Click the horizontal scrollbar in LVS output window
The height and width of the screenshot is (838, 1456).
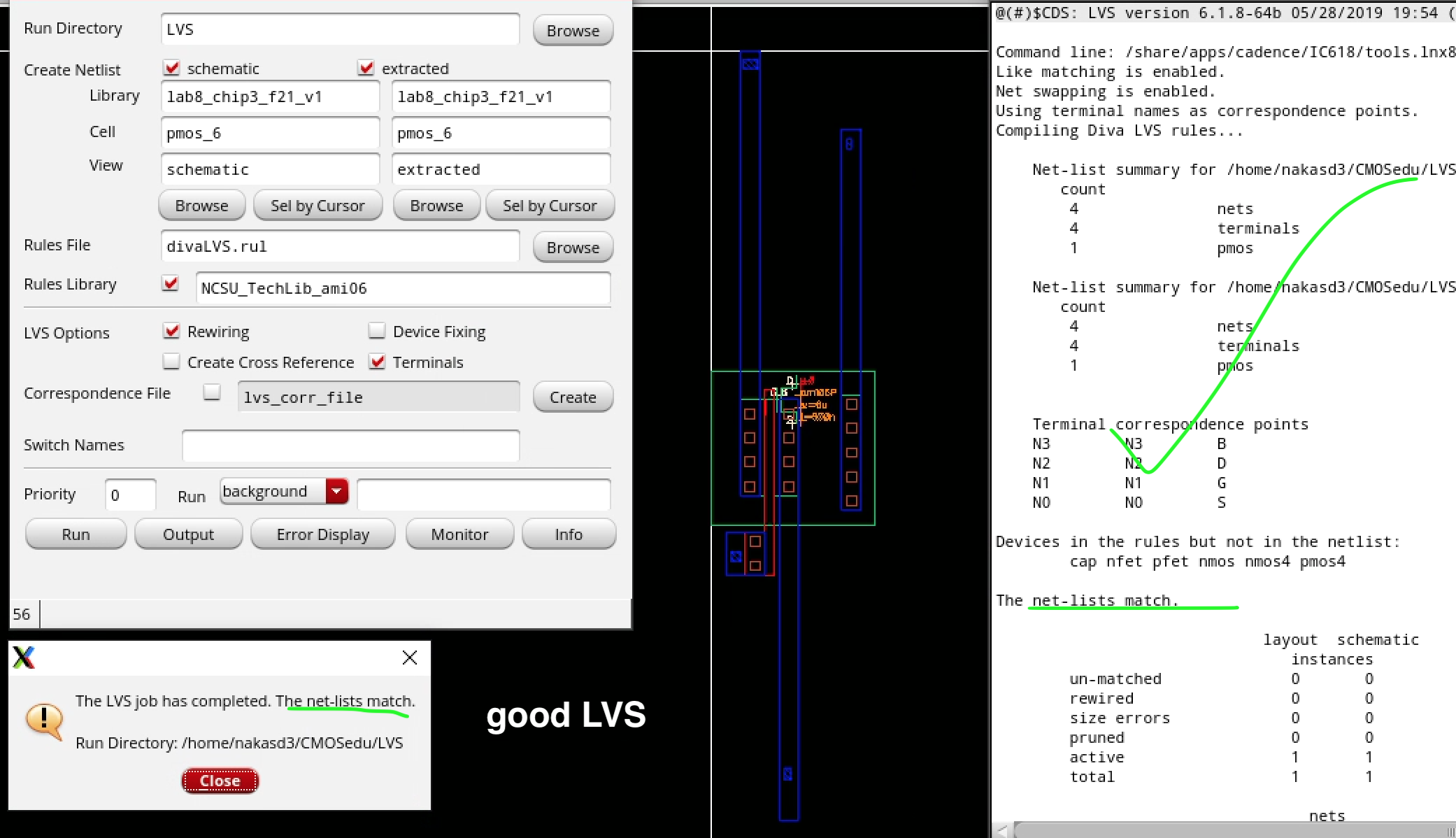pos(1234,830)
